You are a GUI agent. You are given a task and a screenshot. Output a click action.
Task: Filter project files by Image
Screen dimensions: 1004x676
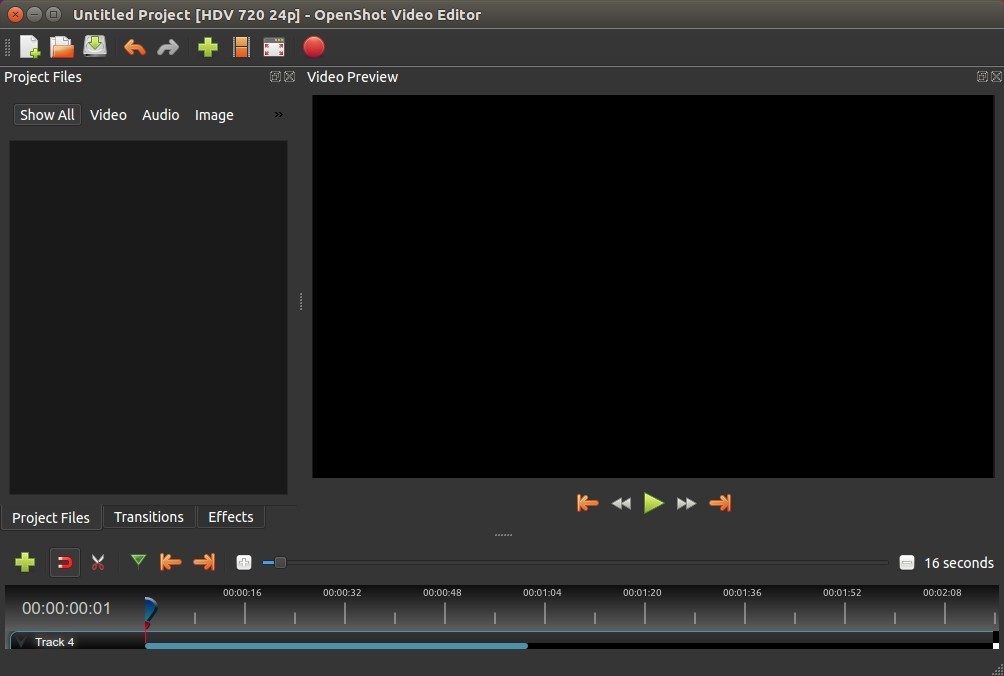click(x=214, y=115)
